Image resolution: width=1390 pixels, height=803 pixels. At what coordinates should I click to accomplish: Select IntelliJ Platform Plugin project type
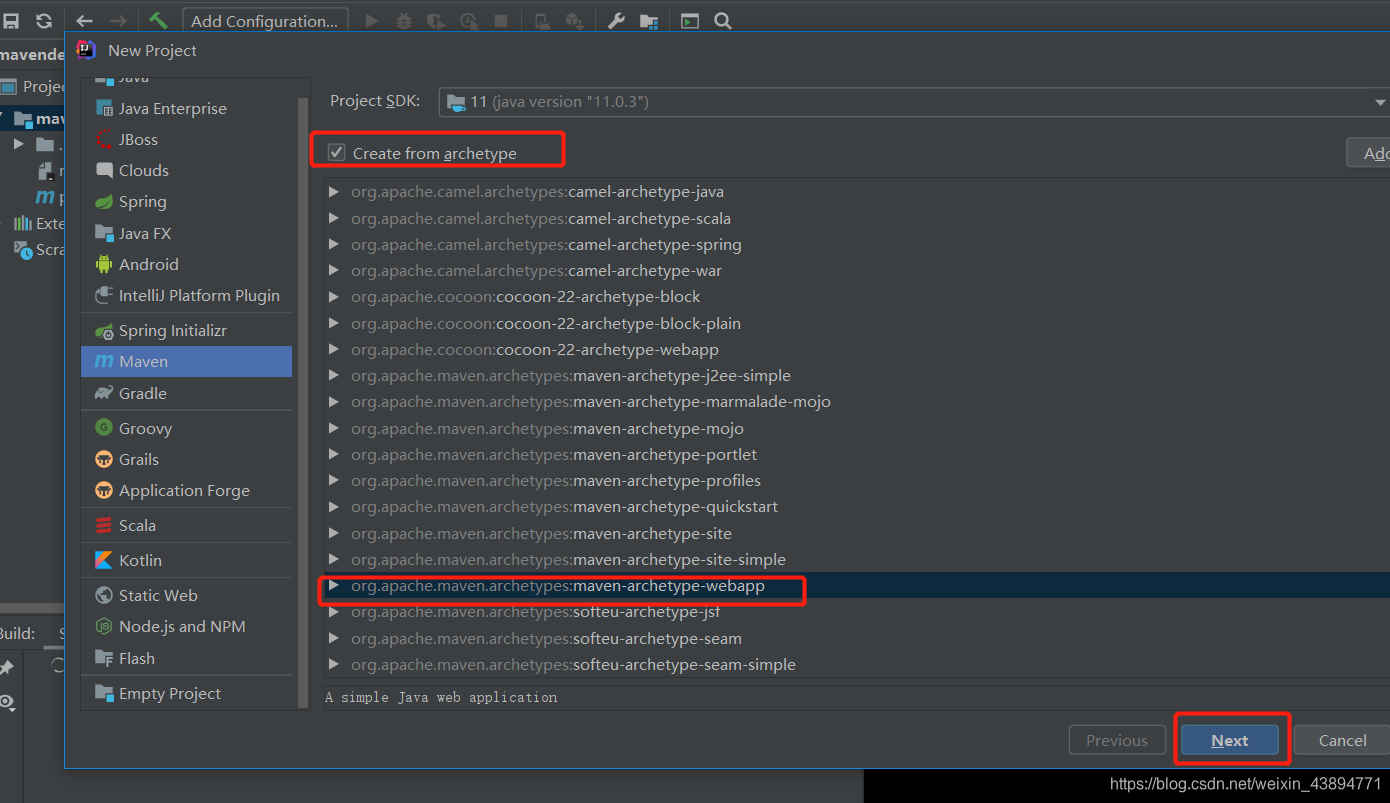186,295
